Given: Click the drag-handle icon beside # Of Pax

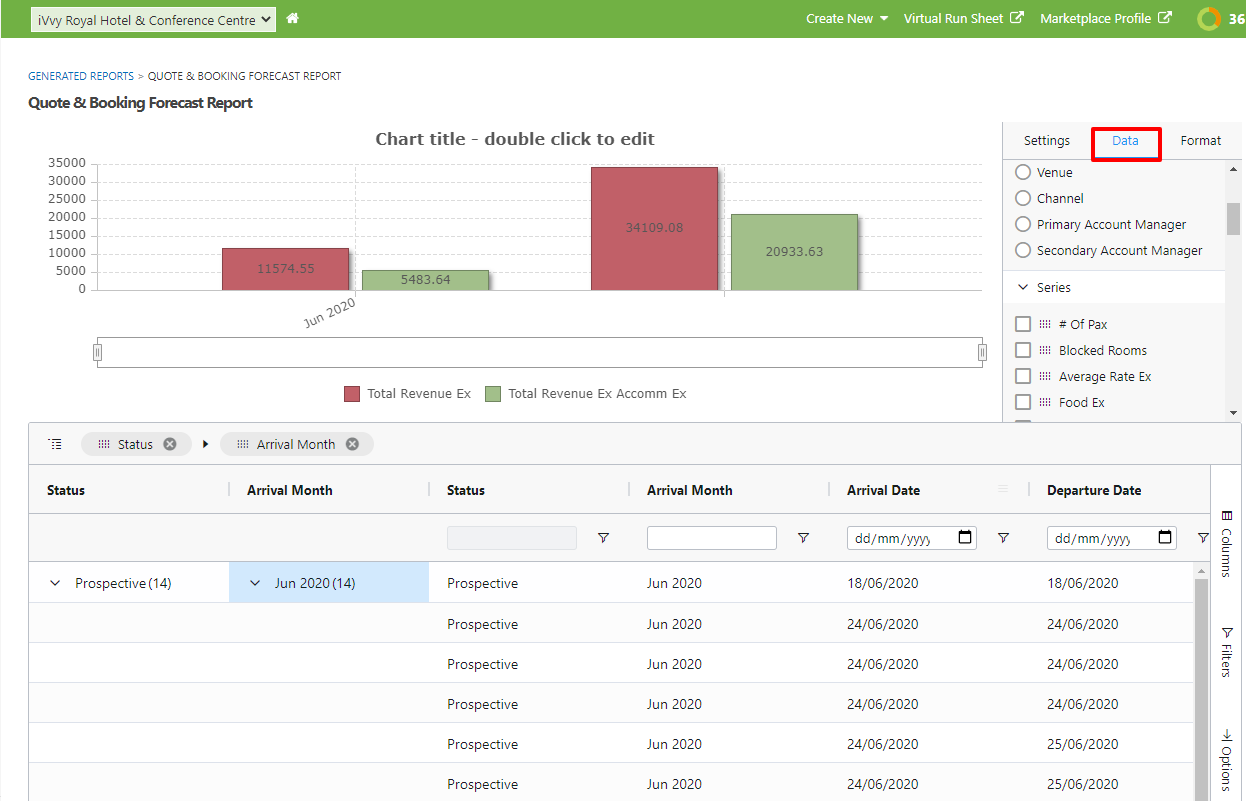Looking at the screenshot, I should coord(1045,324).
